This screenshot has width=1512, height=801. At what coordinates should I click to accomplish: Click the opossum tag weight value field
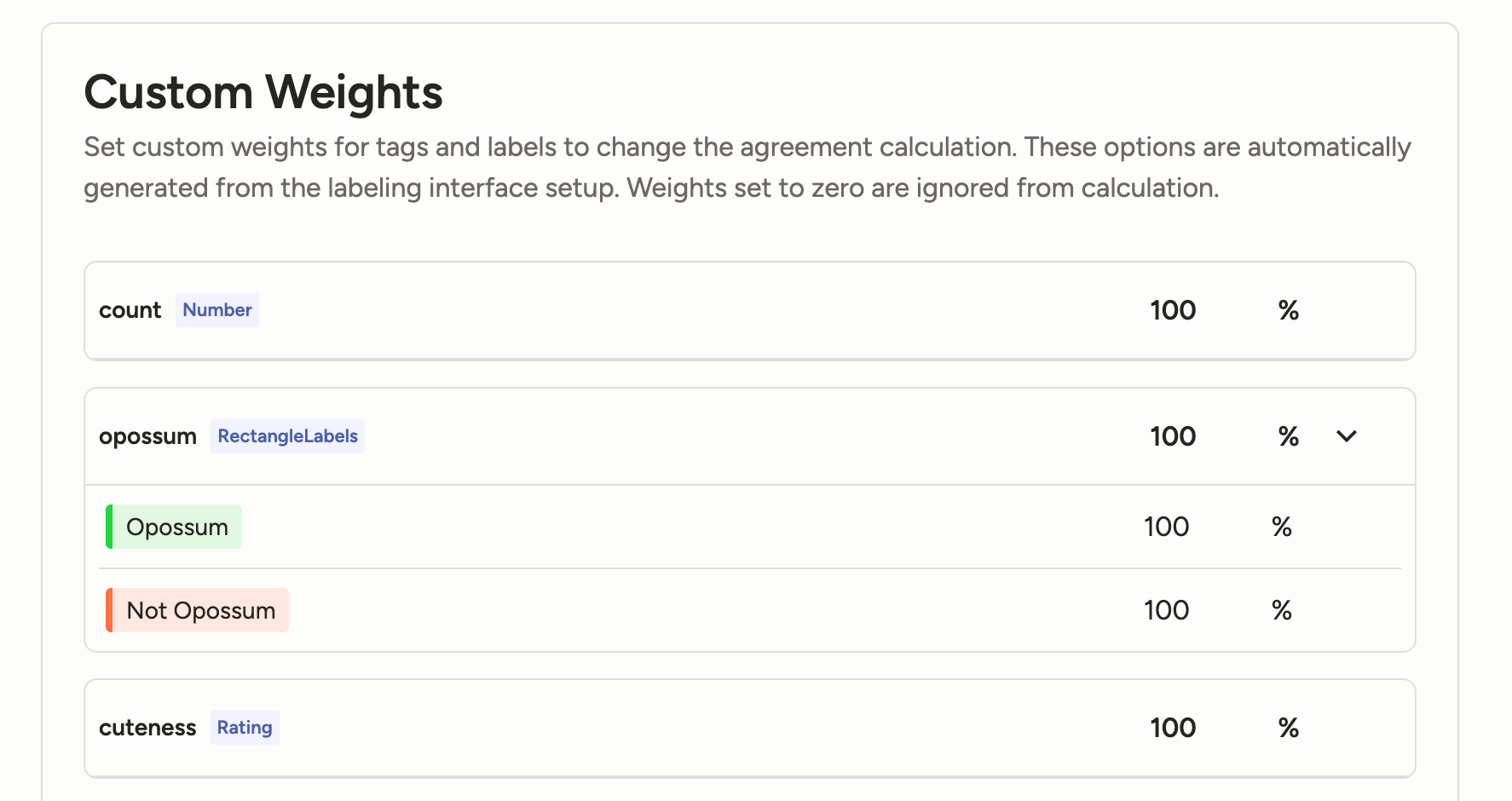click(x=1173, y=436)
